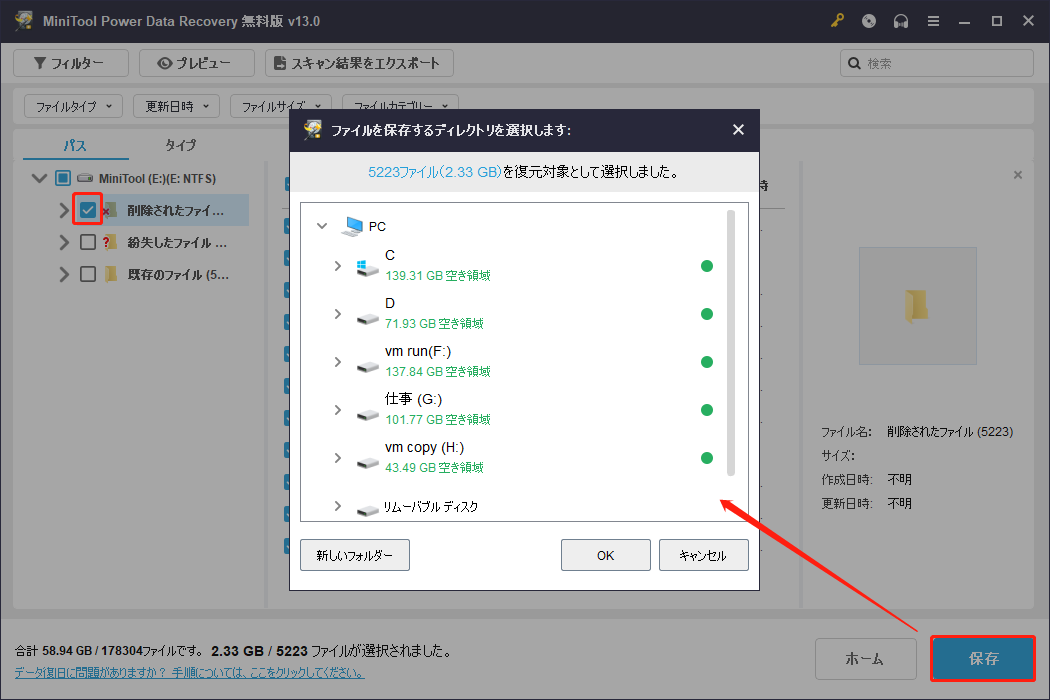Expand the 仕事 (G:) drive node
Screen dimensions: 1050x700
click(338, 410)
